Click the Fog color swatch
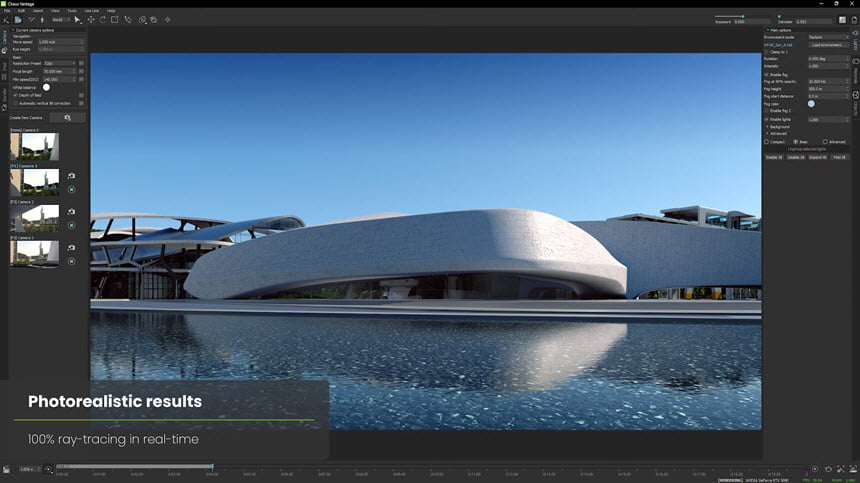This screenshot has height=483, width=860. click(811, 104)
